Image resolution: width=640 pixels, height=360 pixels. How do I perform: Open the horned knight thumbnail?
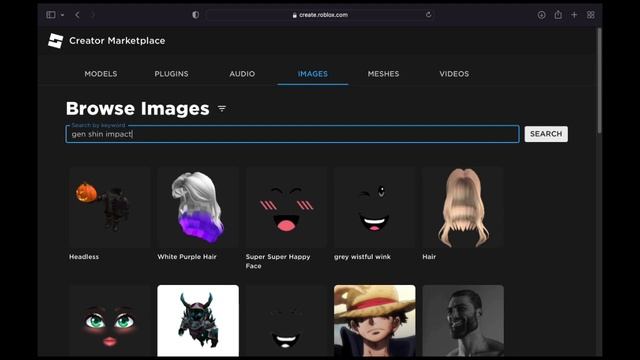point(198,321)
